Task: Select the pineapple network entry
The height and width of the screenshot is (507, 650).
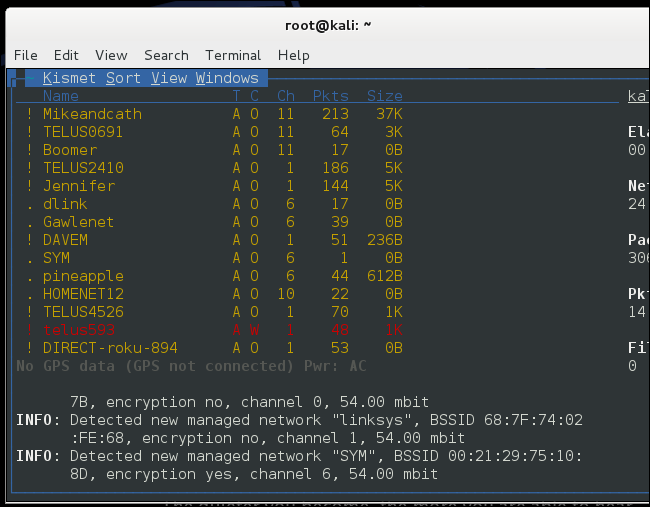Action: click(x=83, y=276)
